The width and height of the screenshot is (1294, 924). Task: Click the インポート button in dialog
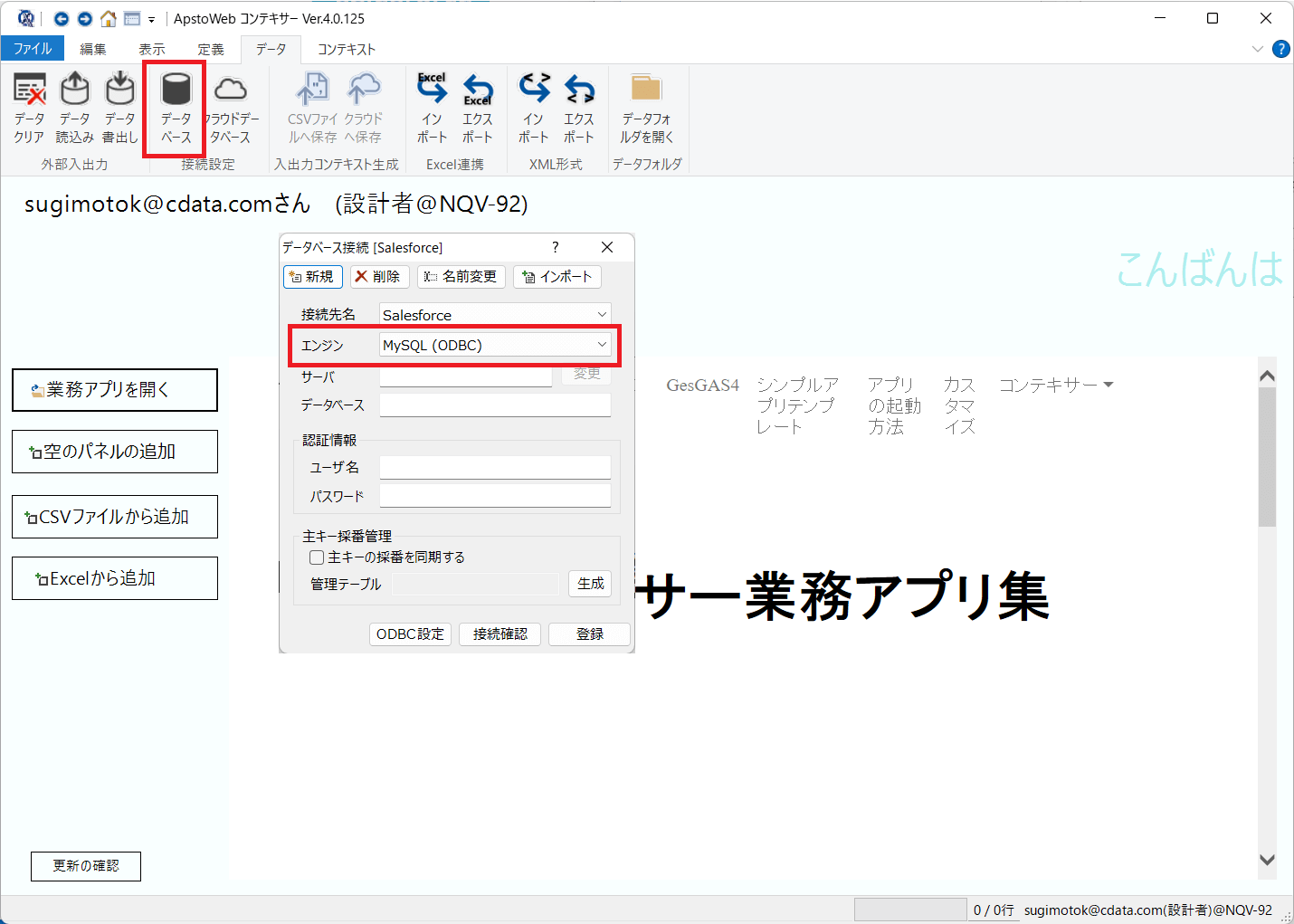(x=557, y=277)
